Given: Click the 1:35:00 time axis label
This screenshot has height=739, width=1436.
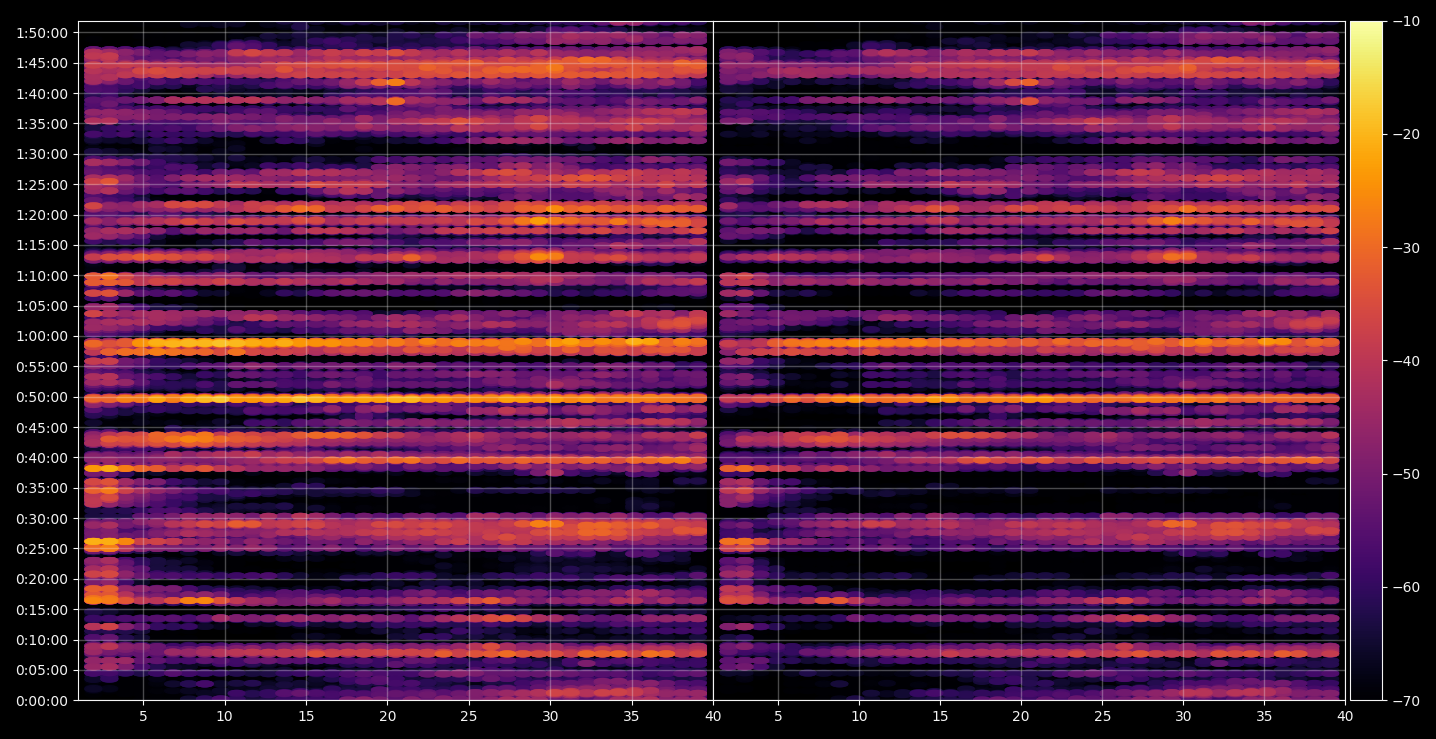Looking at the screenshot, I should 42,124.
